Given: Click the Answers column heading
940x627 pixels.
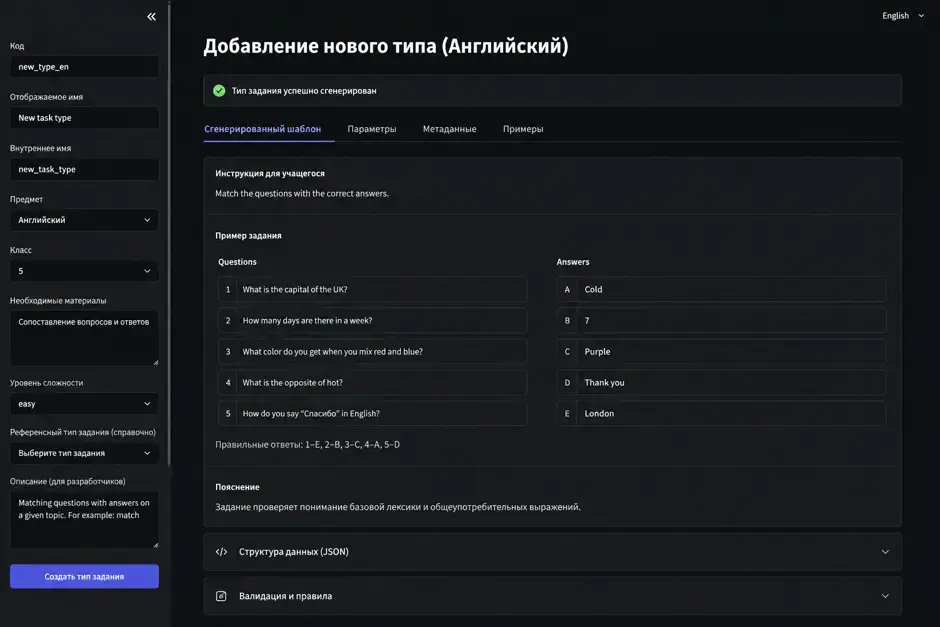Looking at the screenshot, I should point(573,262).
